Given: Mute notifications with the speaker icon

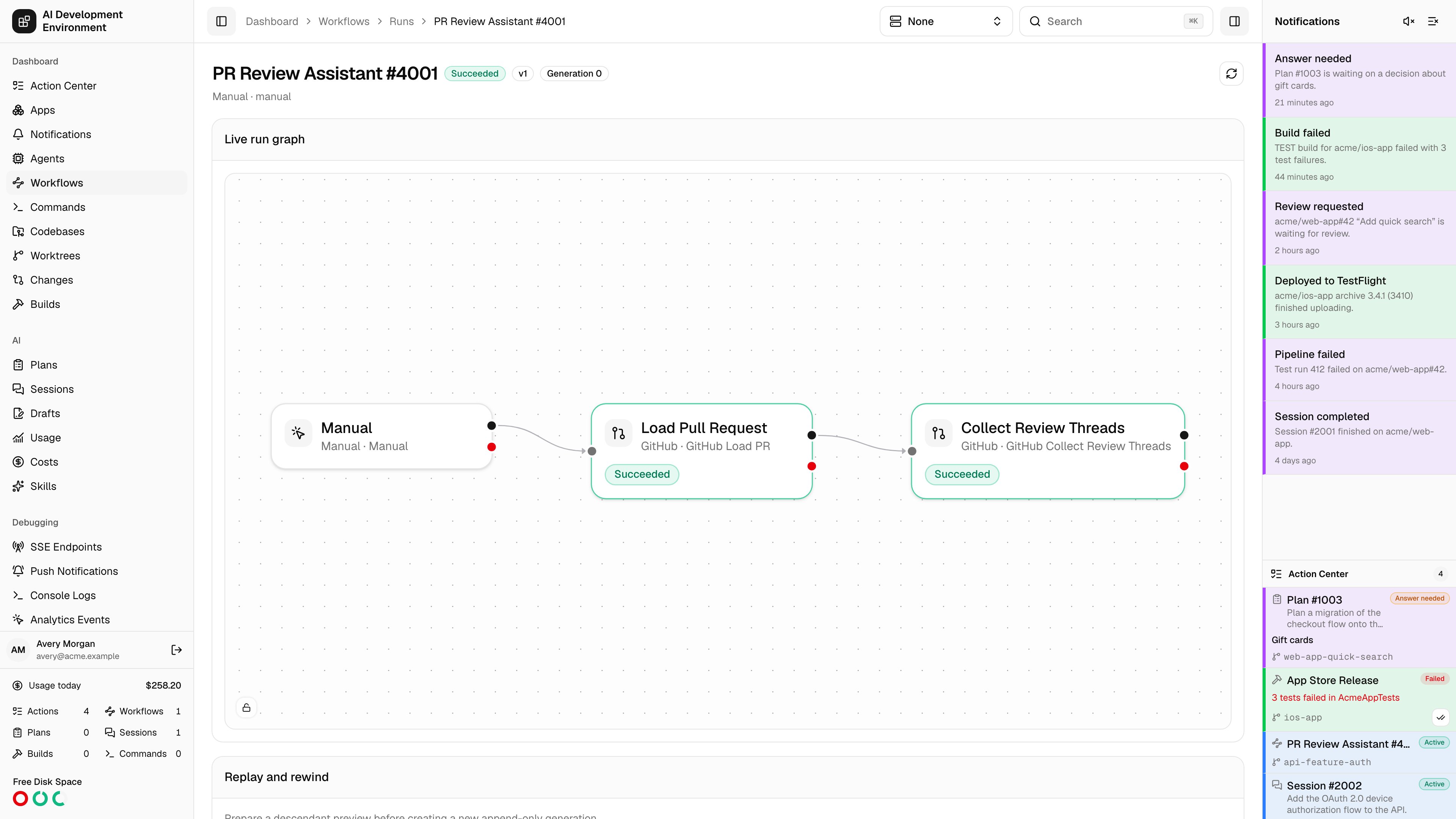Looking at the screenshot, I should click(x=1409, y=22).
